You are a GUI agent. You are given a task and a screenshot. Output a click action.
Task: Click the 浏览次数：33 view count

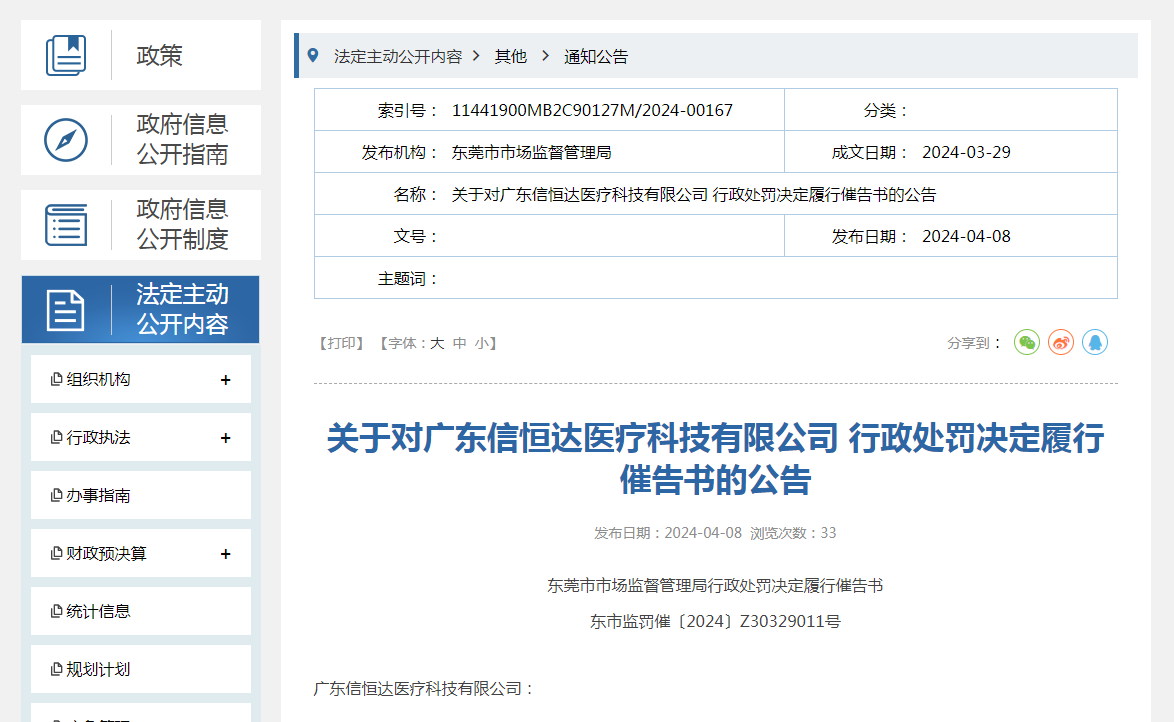(793, 533)
